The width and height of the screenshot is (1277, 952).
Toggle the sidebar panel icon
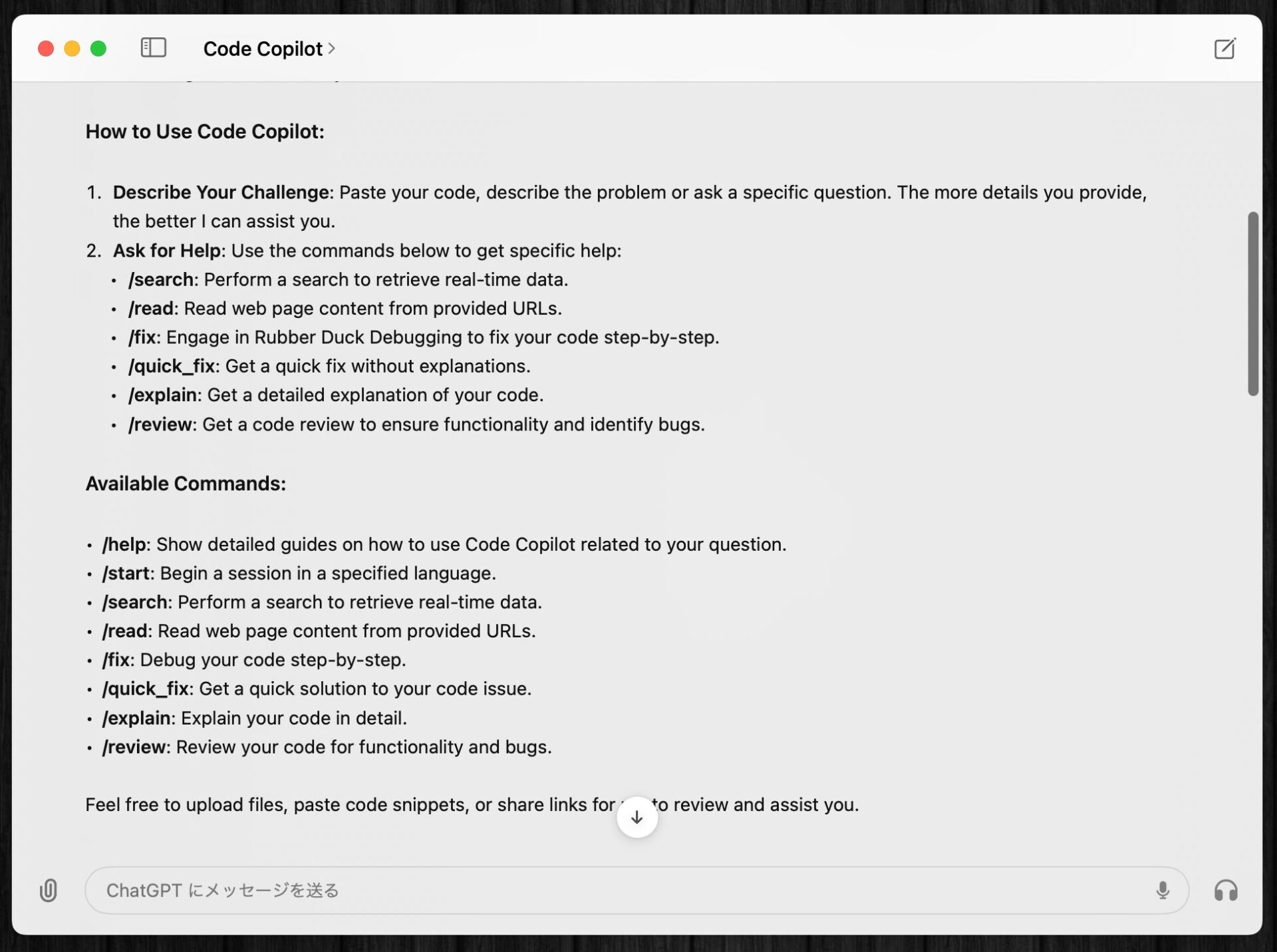pyautogui.click(x=153, y=48)
